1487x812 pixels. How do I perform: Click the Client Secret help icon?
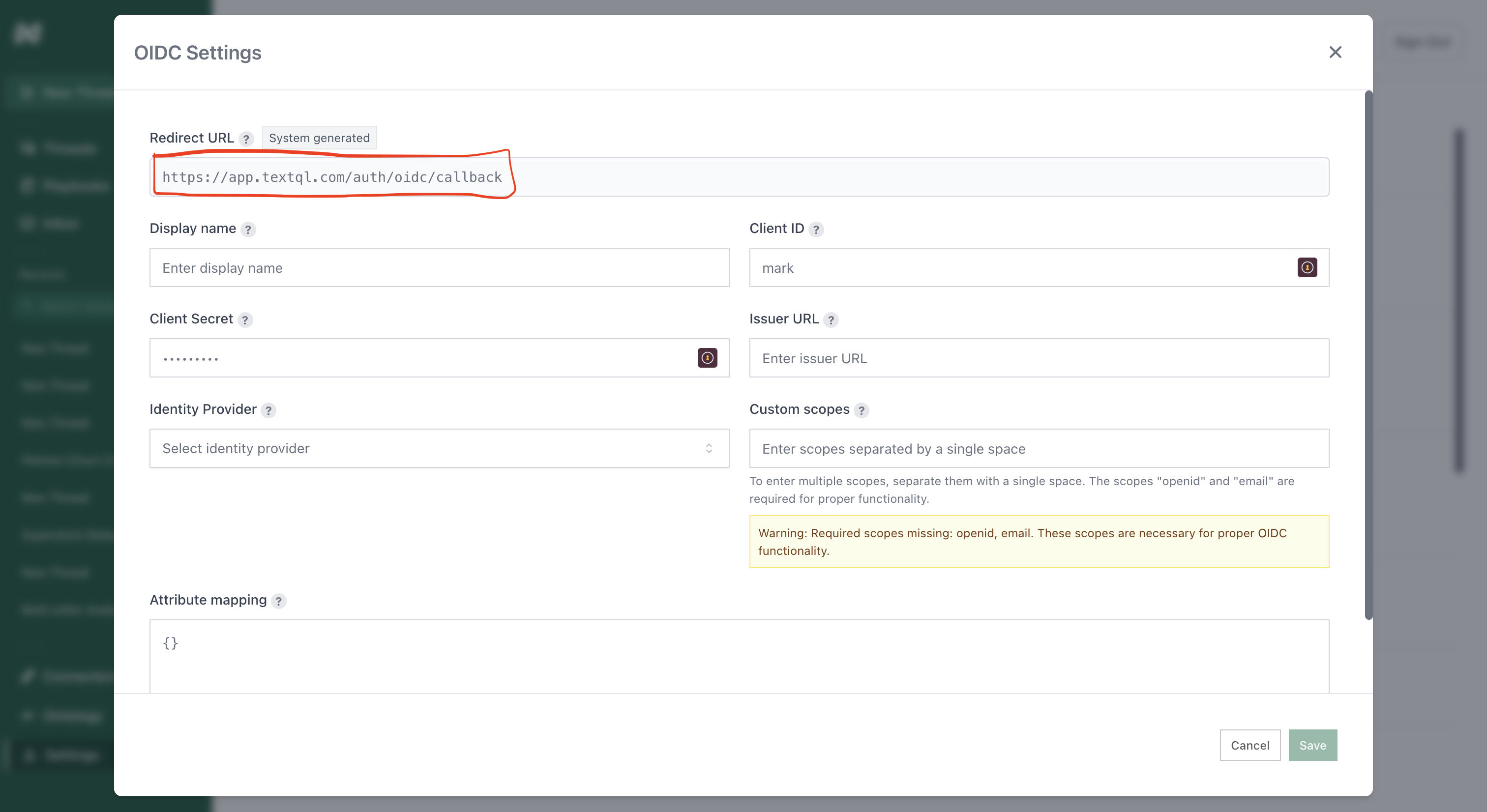[x=245, y=319]
